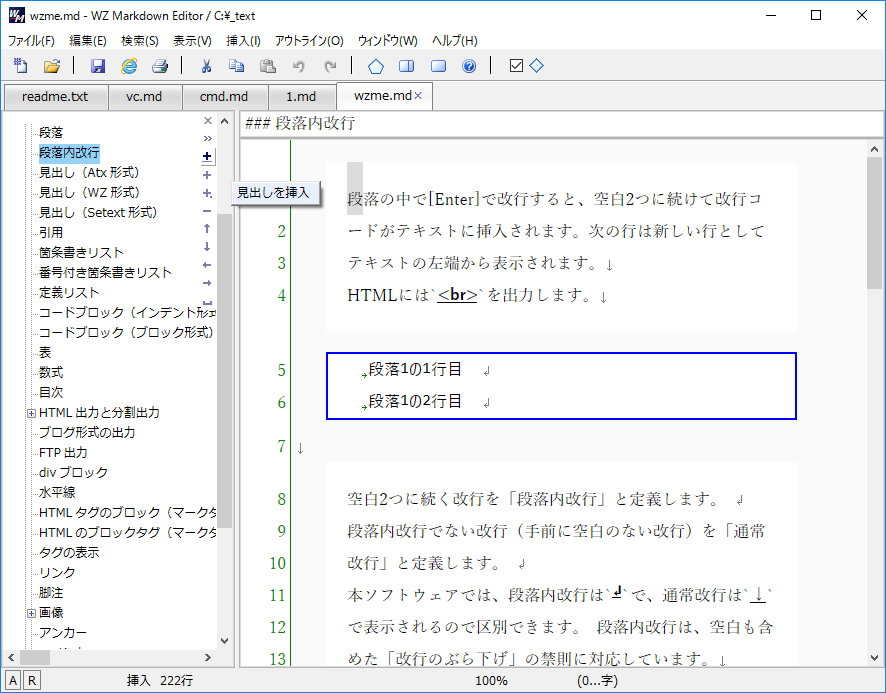886x693 pixels.
Task: Select 見出し（Atx 形式） in the outline
Action: coord(89,173)
